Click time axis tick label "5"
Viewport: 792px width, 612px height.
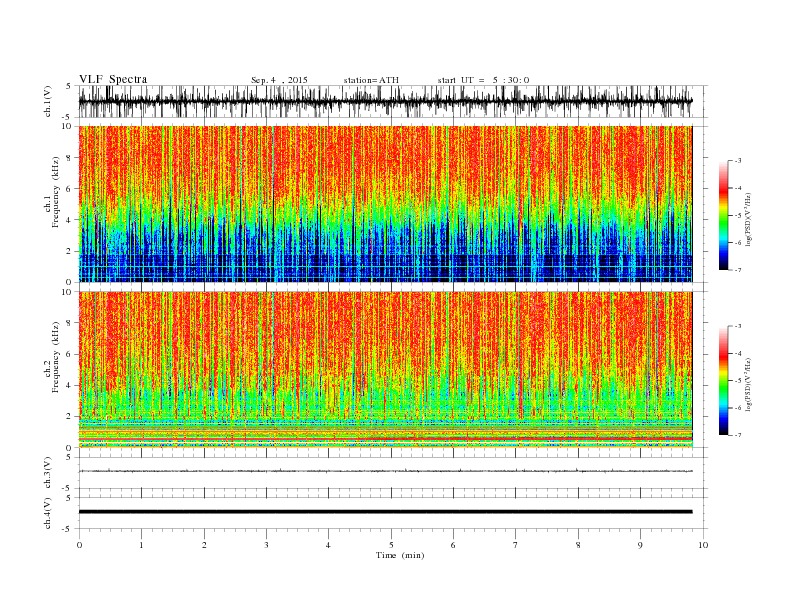[x=391, y=545]
